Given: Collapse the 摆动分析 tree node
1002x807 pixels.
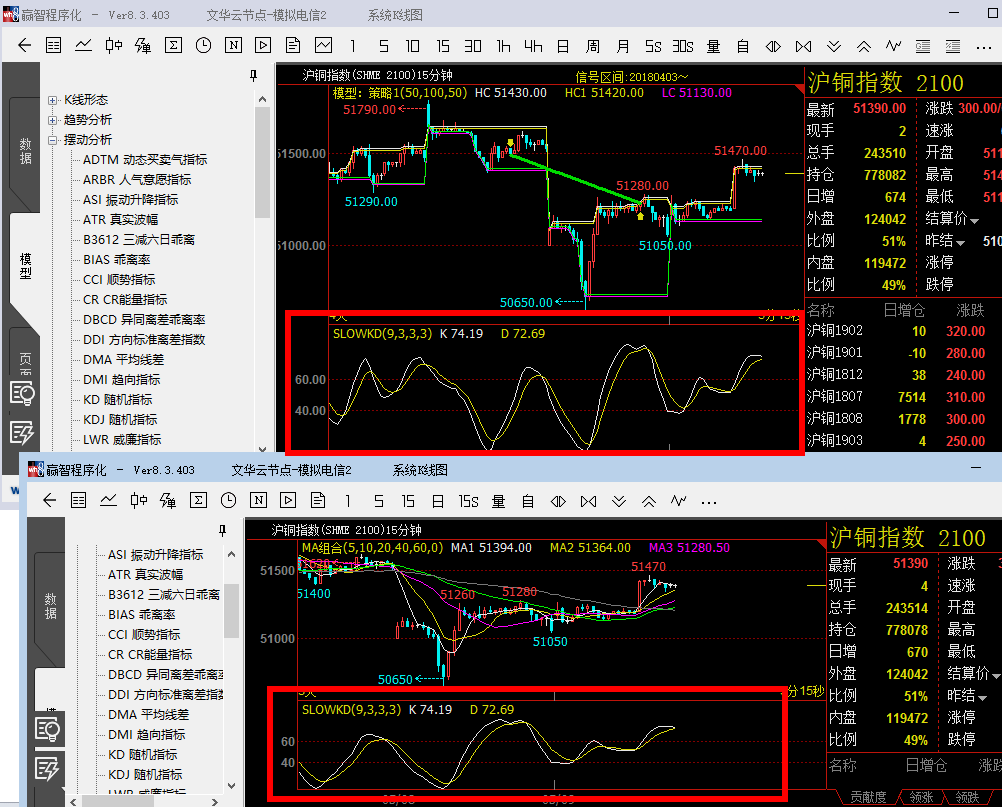Looking at the screenshot, I should coord(52,140).
